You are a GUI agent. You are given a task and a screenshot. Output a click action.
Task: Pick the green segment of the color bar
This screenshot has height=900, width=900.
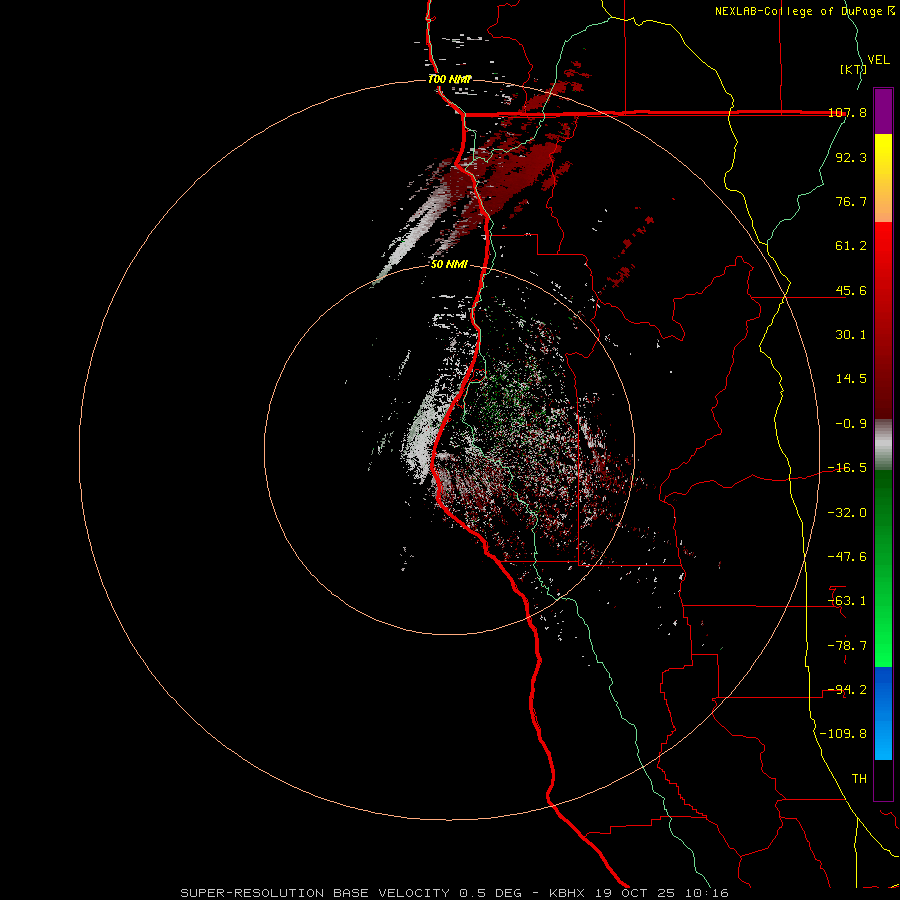[883, 568]
